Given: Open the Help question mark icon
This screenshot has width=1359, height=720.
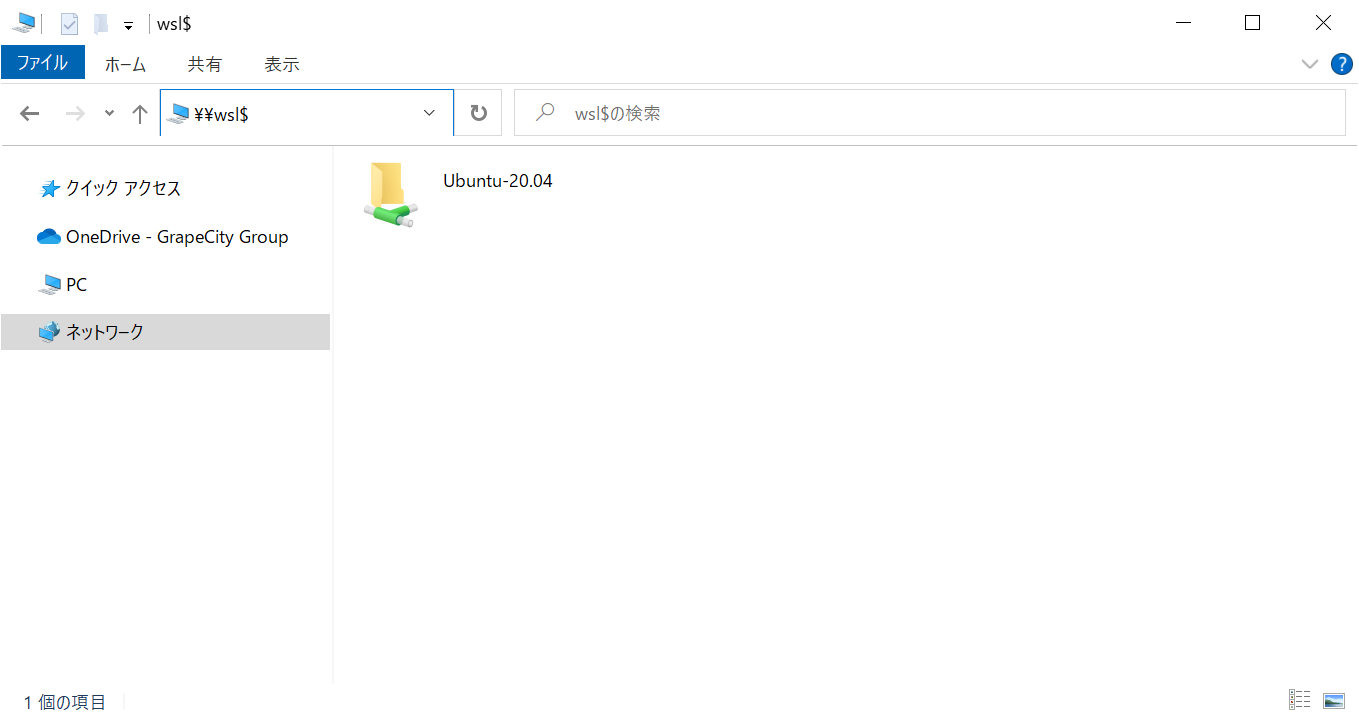Looking at the screenshot, I should 1341,64.
